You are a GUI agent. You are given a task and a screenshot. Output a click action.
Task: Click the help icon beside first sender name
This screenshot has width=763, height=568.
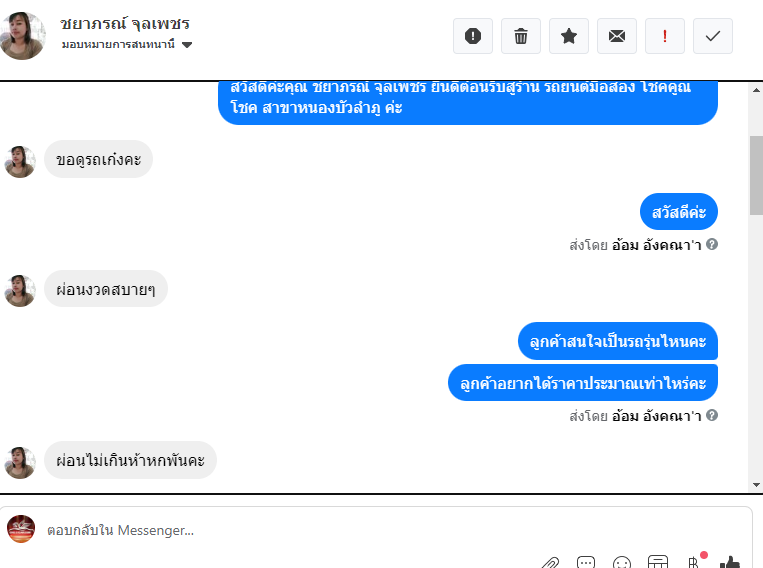click(712, 244)
